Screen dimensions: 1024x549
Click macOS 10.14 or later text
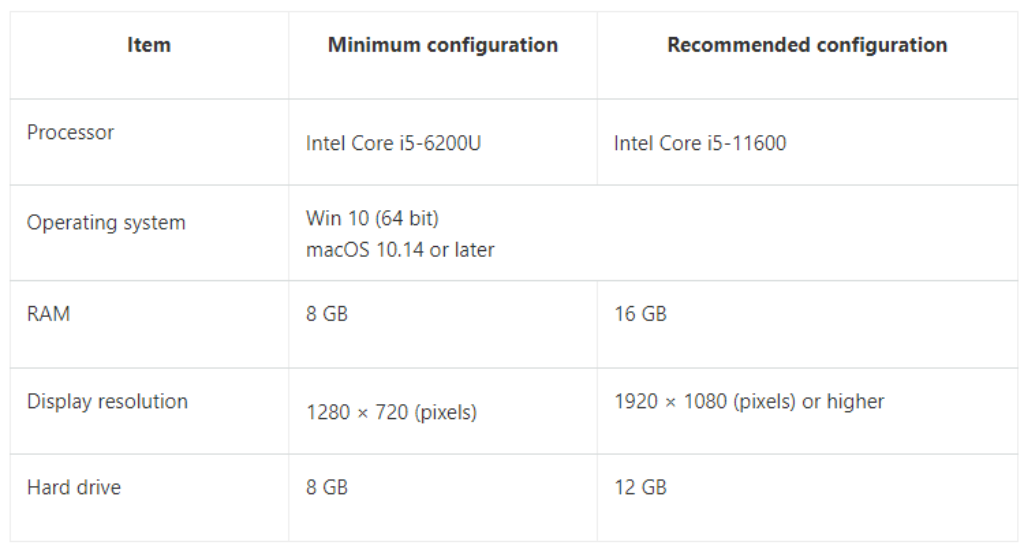click(x=400, y=249)
